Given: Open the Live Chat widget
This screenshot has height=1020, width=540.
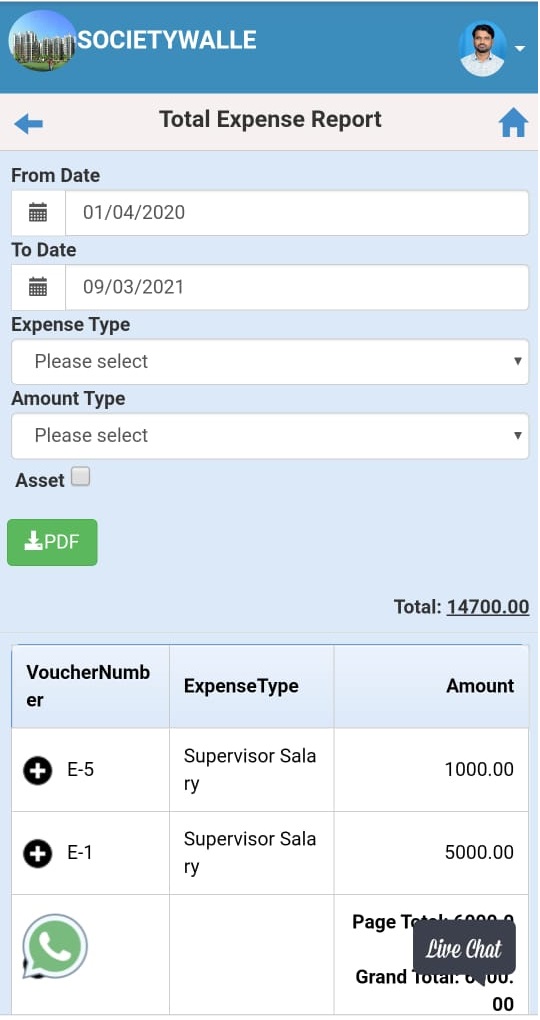Looking at the screenshot, I should click(465, 949).
